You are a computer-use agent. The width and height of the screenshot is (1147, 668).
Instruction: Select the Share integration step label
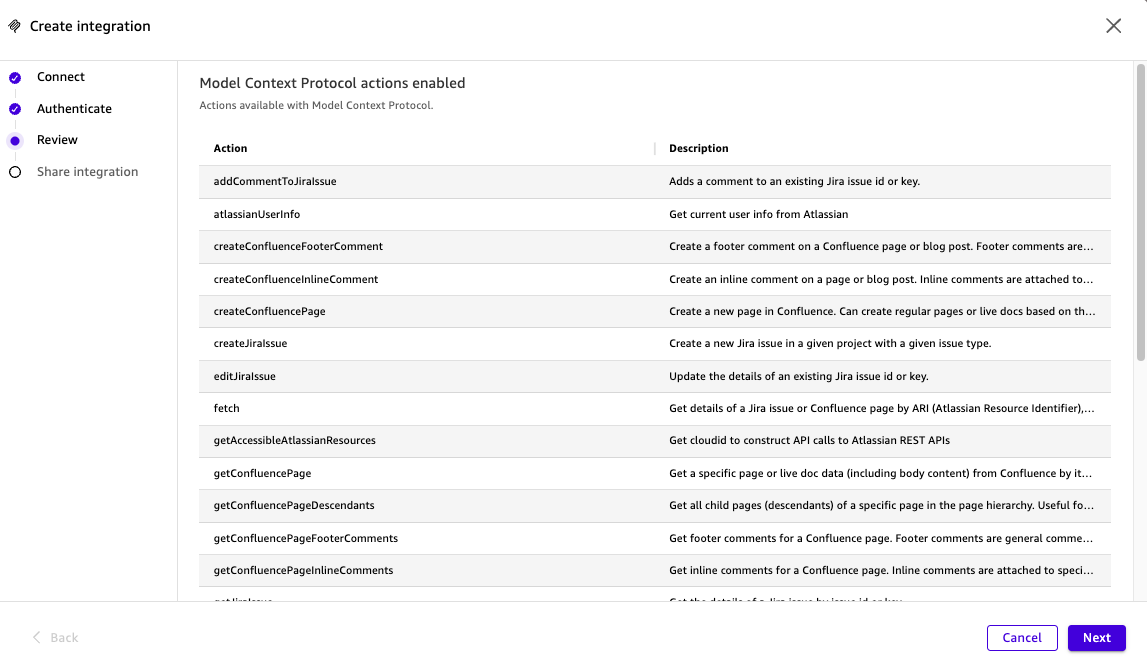tap(88, 172)
